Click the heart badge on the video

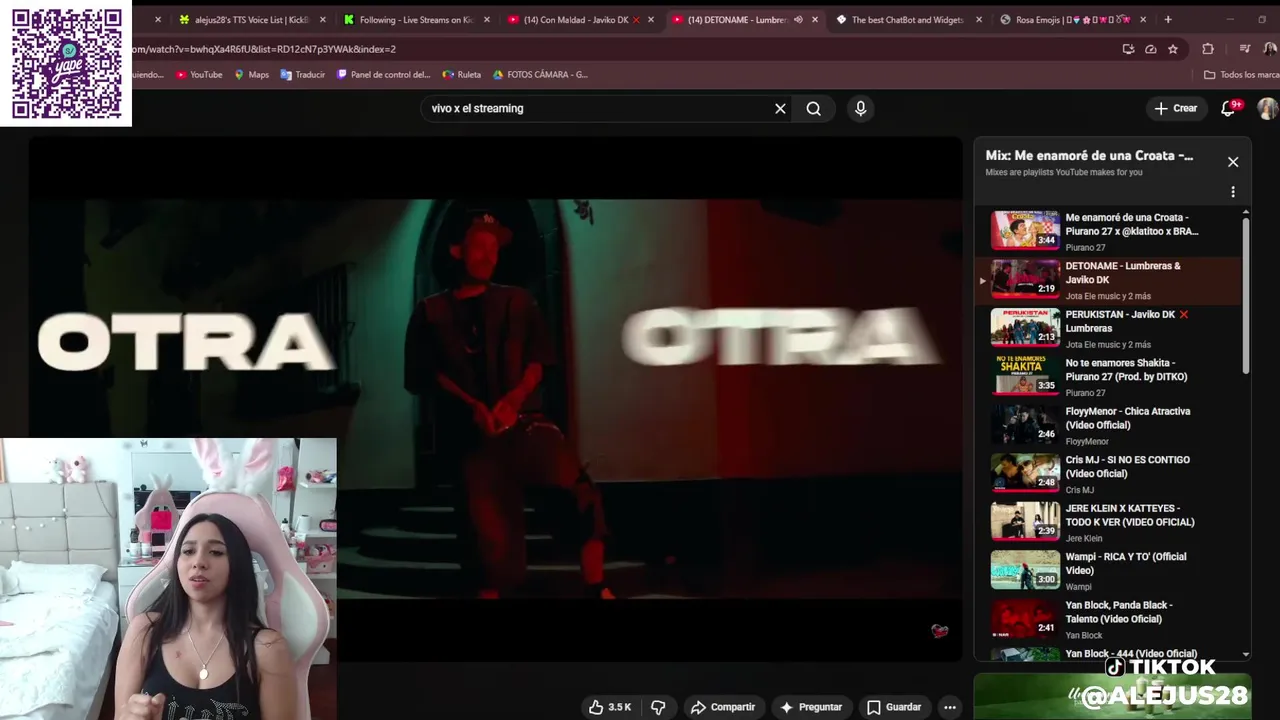939,630
